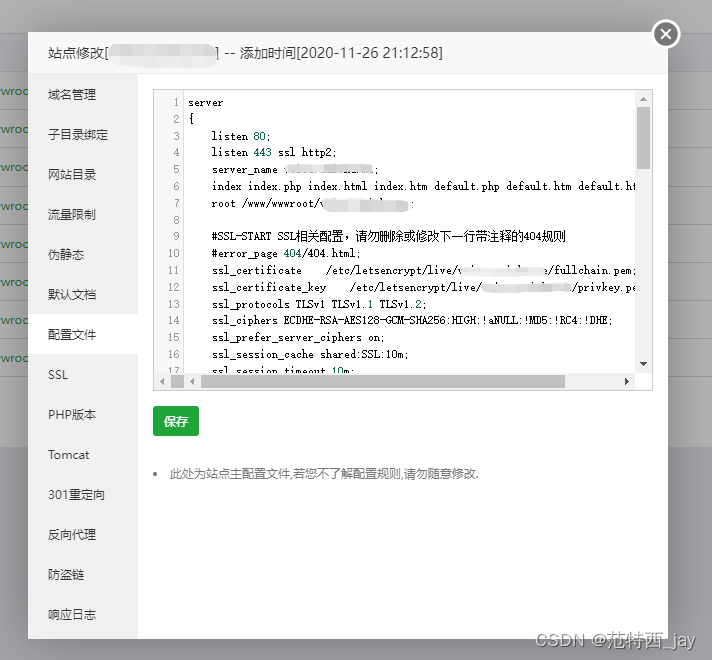The height and width of the screenshot is (660, 712).
Task: Click the 'root /www/wwwroot/' line
Action: pos(312,203)
